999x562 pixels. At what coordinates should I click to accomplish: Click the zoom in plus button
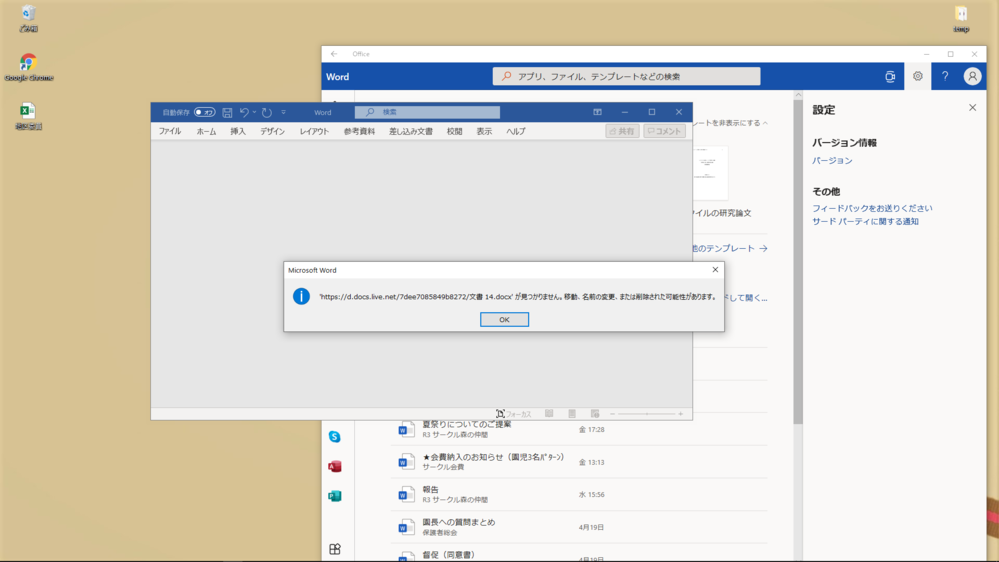coord(680,414)
